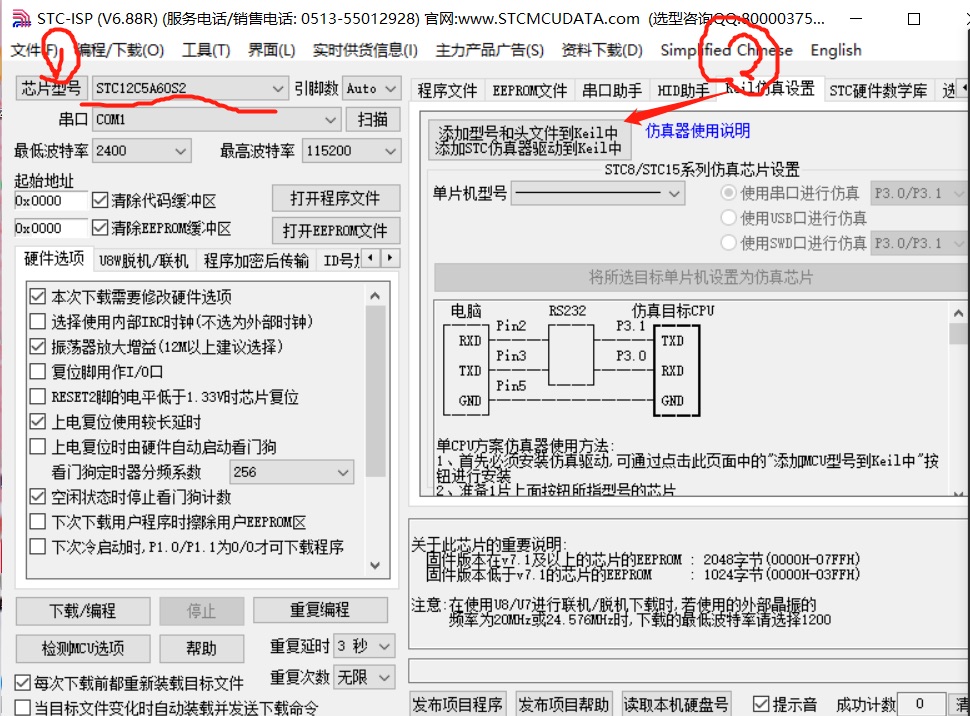The width and height of the screenshot is (970, 716).
Task: Click the 下载/编程 download button
Action: click(x=83, y=611)
